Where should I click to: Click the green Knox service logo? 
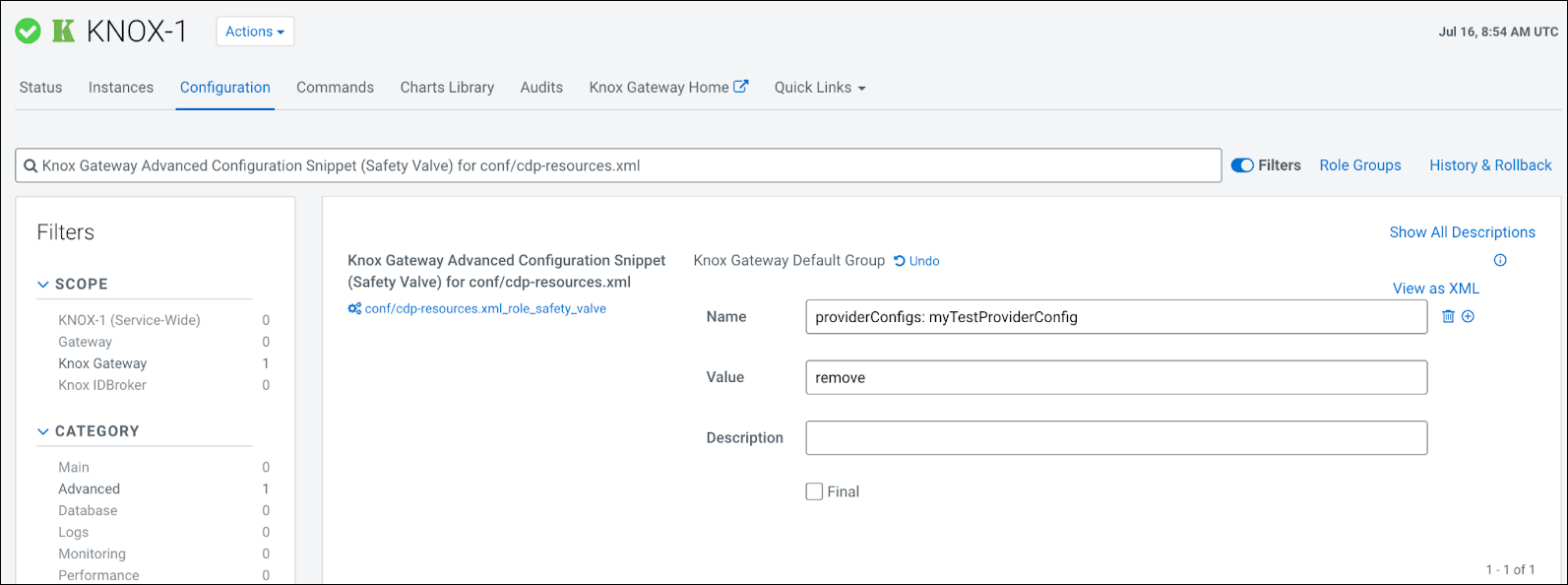(64, 32)
